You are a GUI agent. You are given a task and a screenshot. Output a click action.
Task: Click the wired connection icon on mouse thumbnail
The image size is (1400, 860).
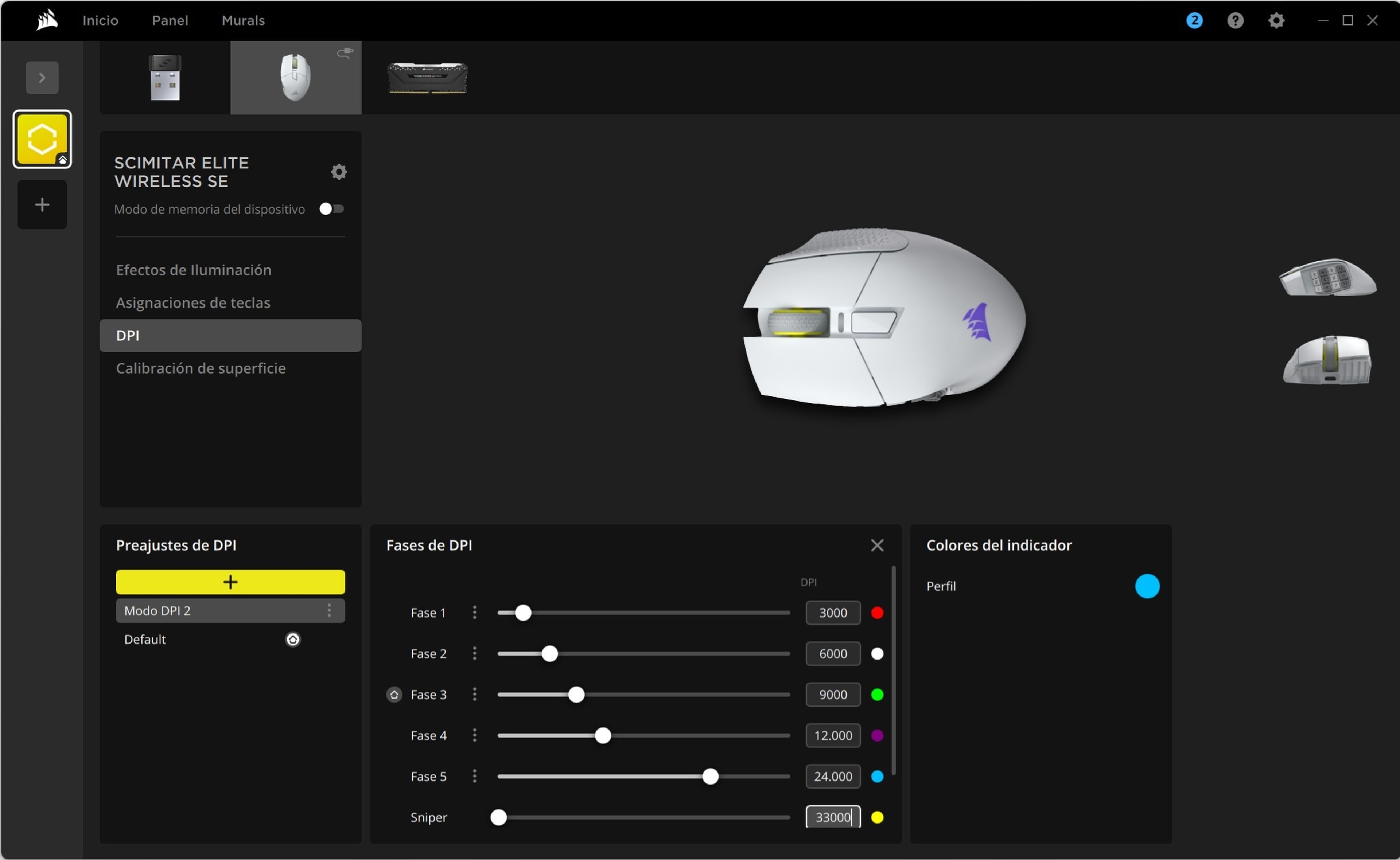tap(345, 53)
